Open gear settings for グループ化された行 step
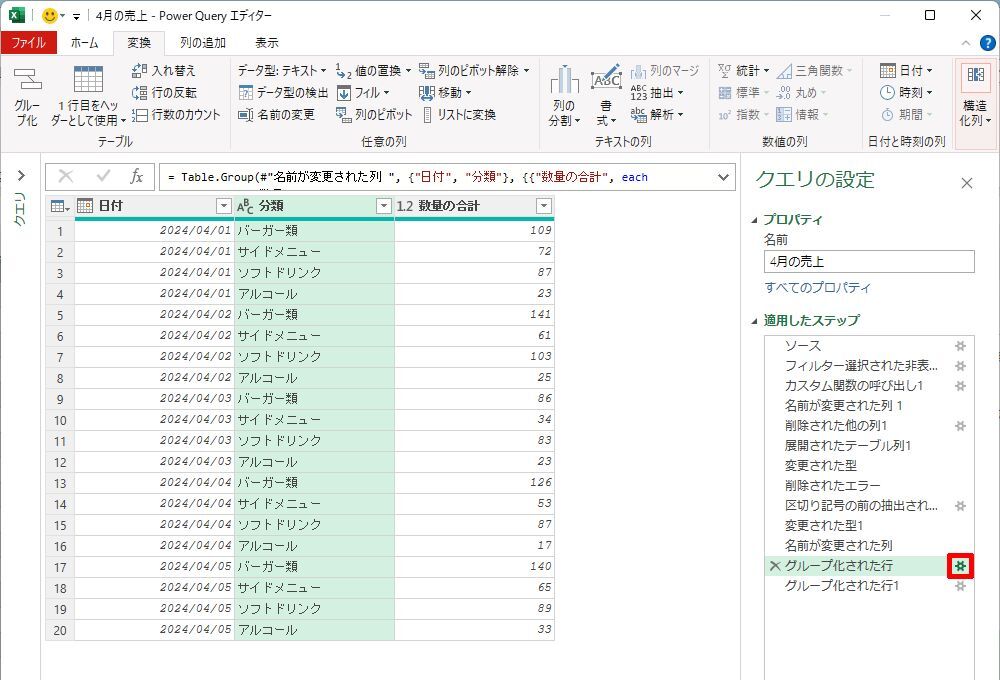Image resolution: width=1000 pixels, height=680 pixels. (x=960, y=566)
